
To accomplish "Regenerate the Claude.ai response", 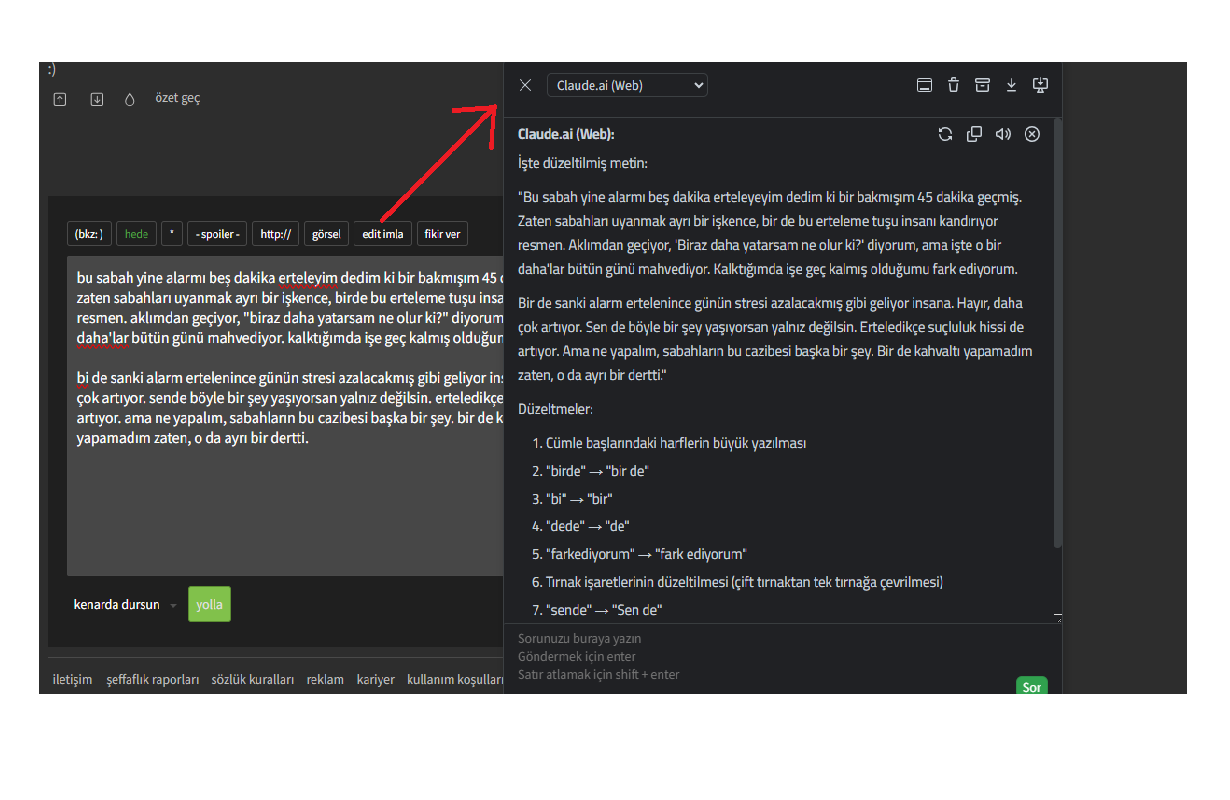I will click(x=945, y=134).
